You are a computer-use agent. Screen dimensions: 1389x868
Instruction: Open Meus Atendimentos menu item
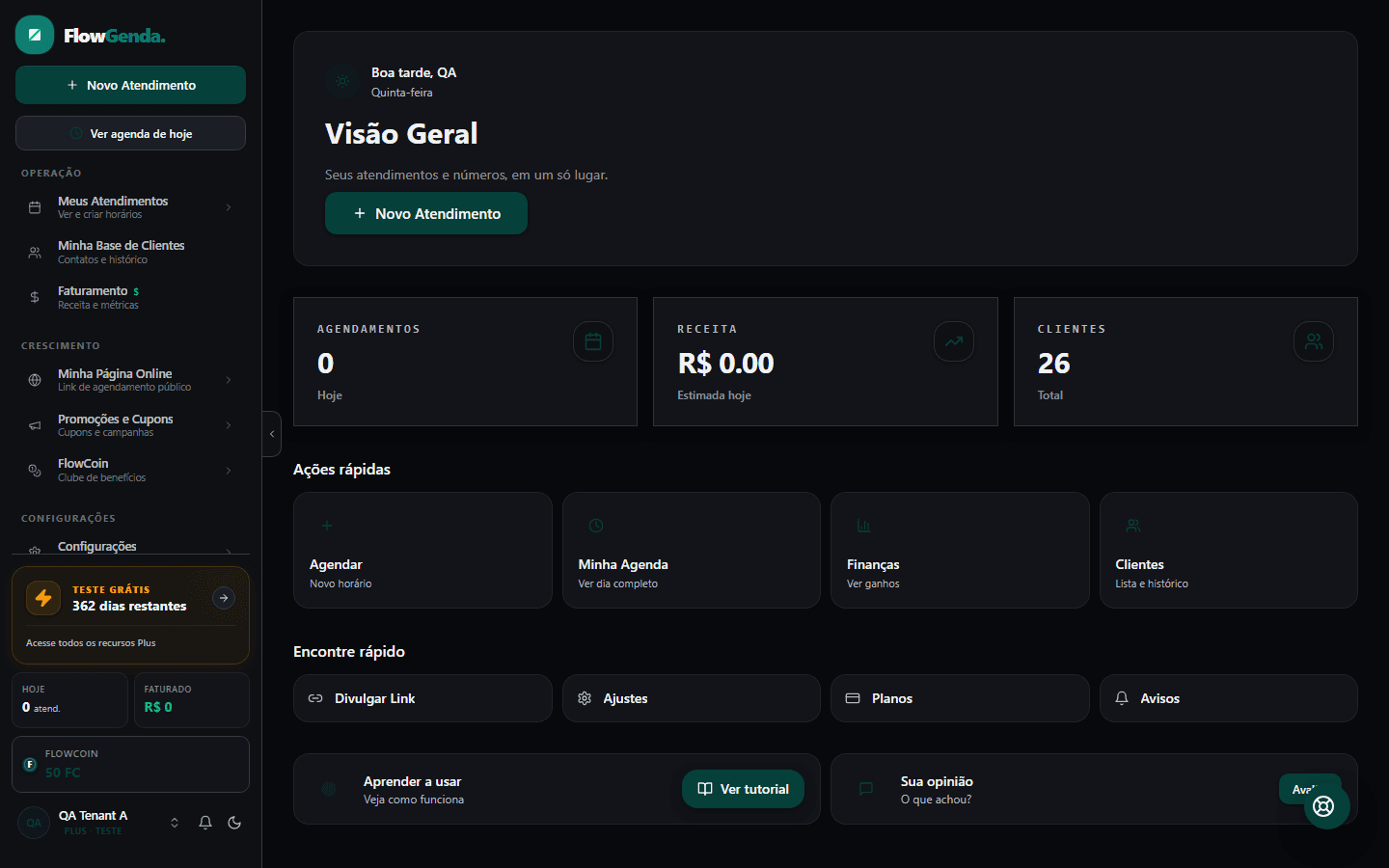click(130, 207)
